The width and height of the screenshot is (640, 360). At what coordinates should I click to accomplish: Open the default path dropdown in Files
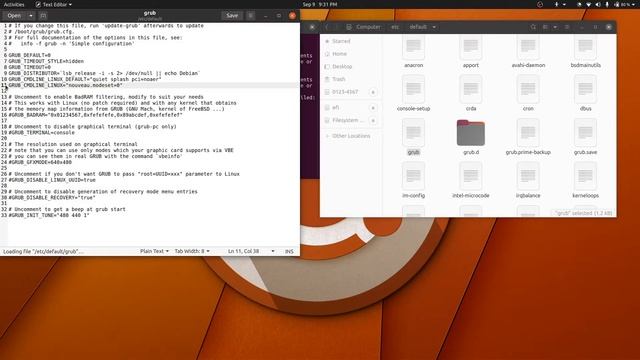tap(434, 27)
